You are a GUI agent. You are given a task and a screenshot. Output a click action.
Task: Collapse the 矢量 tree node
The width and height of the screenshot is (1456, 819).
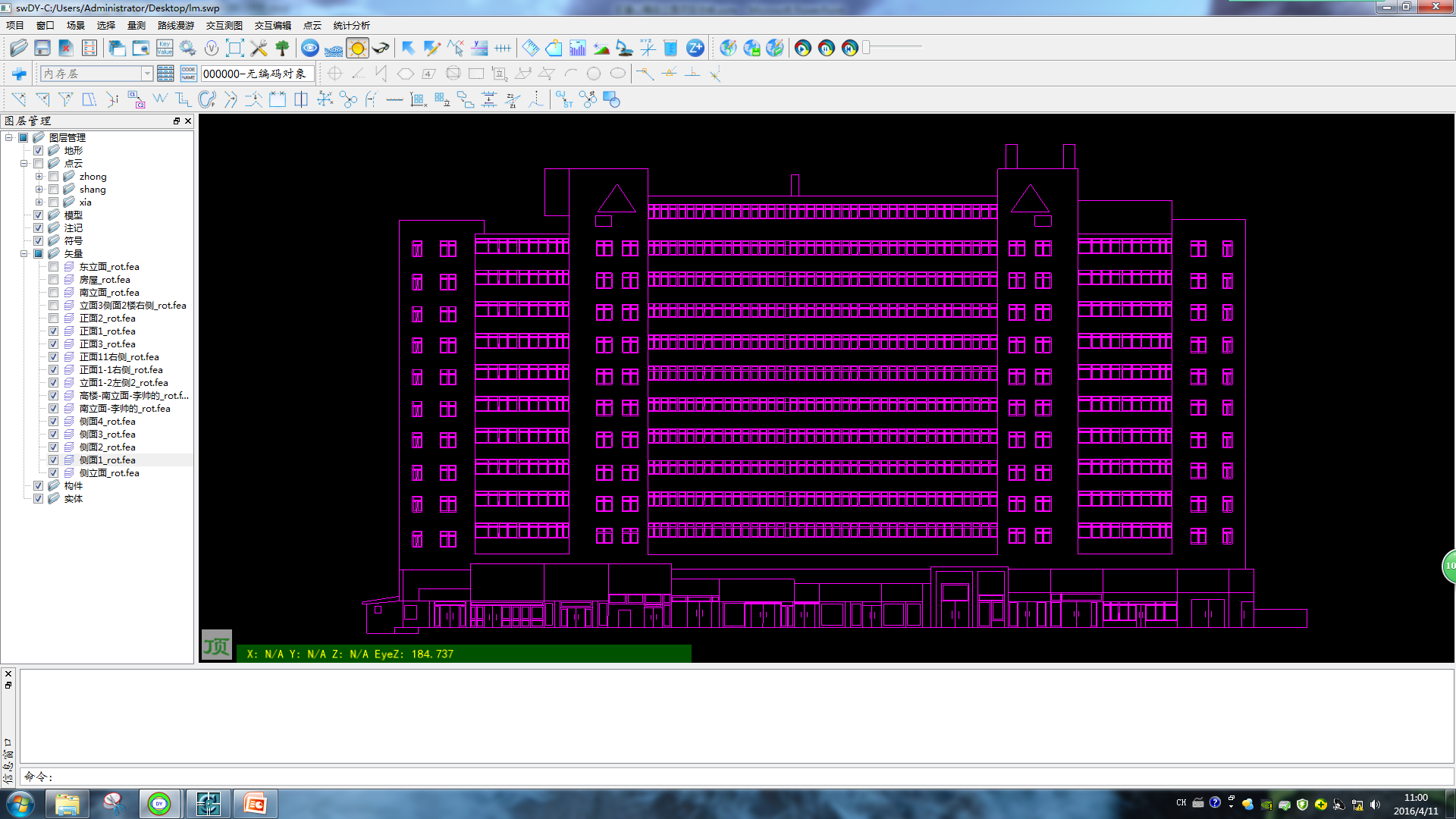(x=24, y=253)
